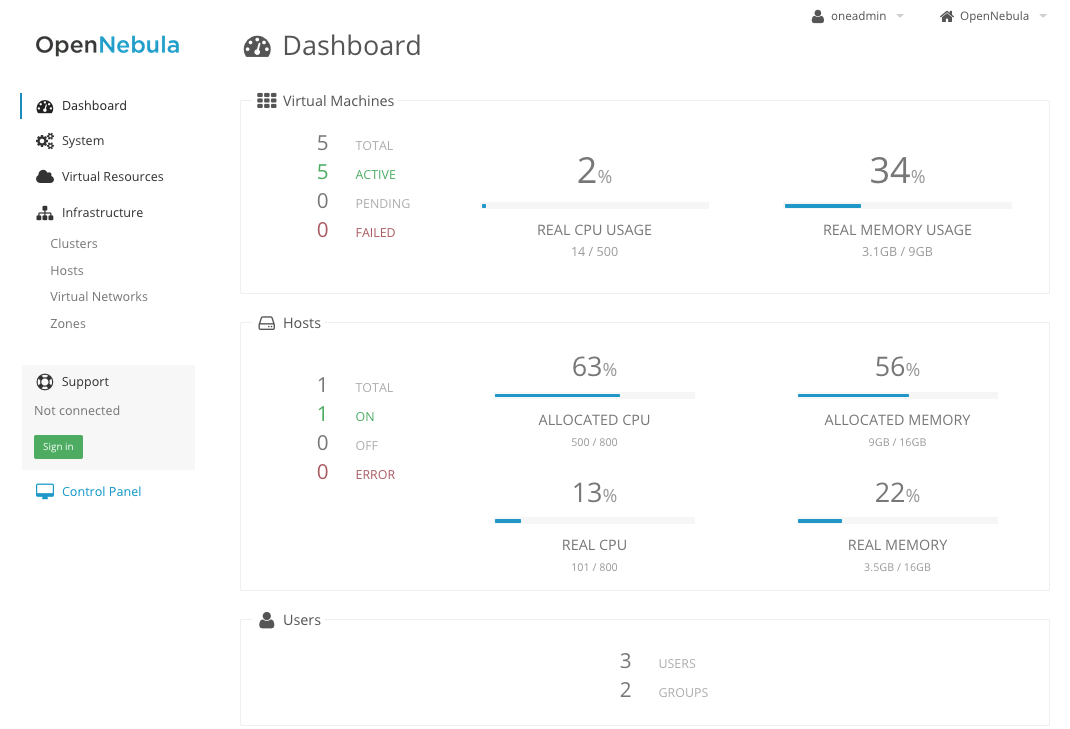
Task: Click the OpenNebula logo
Action: 107,45
